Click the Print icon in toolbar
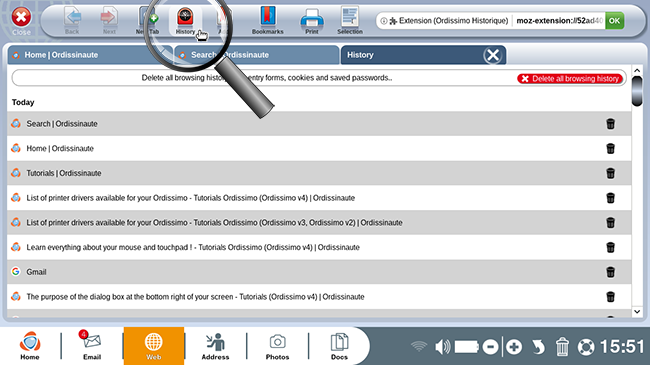The height and width of the screenshot is (365, 650). click(312, 18)
